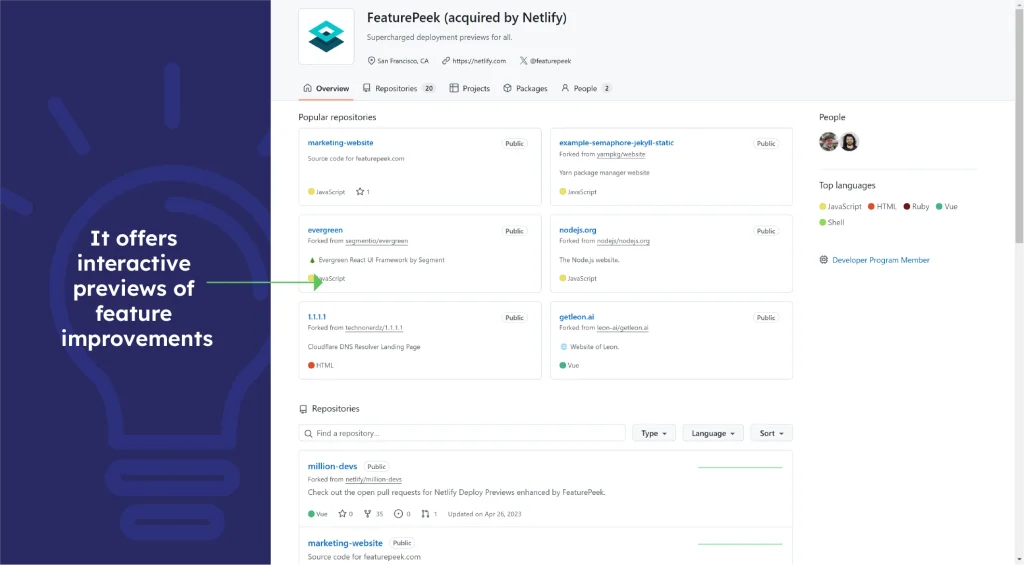Screen dimensions: 1024x565
Task: Click the star icon on million-devs row
Action: tap(342, 514)
